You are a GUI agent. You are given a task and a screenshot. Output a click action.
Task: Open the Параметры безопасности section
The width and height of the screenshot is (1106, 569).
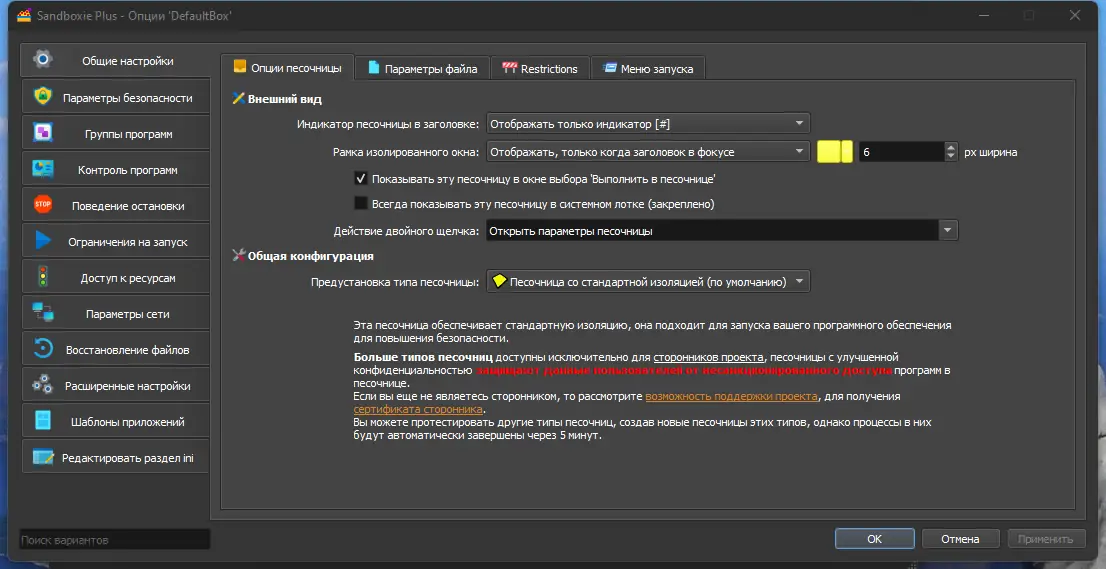116,97
